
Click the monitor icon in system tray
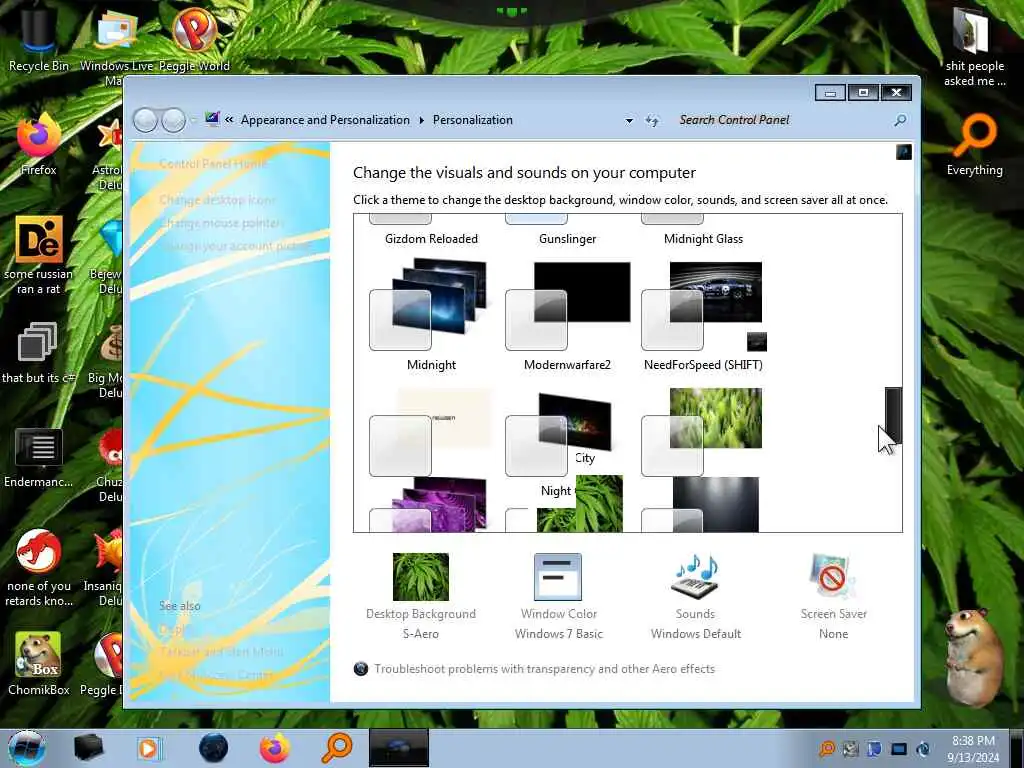pos(899,748)
